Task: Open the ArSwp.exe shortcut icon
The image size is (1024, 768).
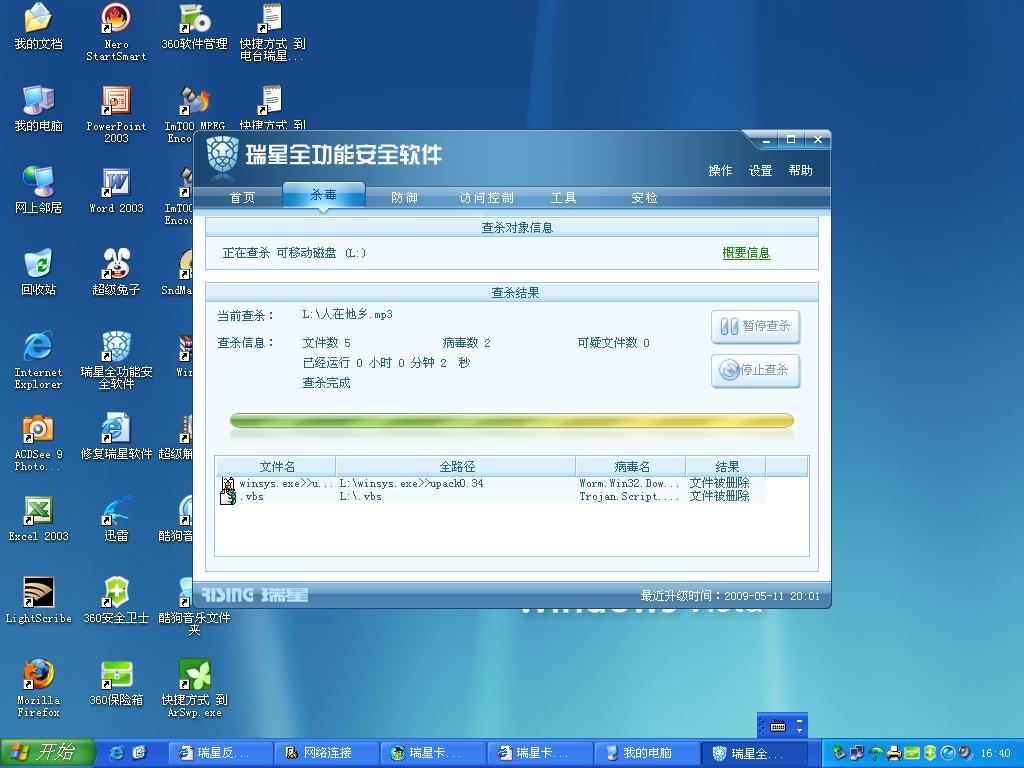Action: [195, 688]
